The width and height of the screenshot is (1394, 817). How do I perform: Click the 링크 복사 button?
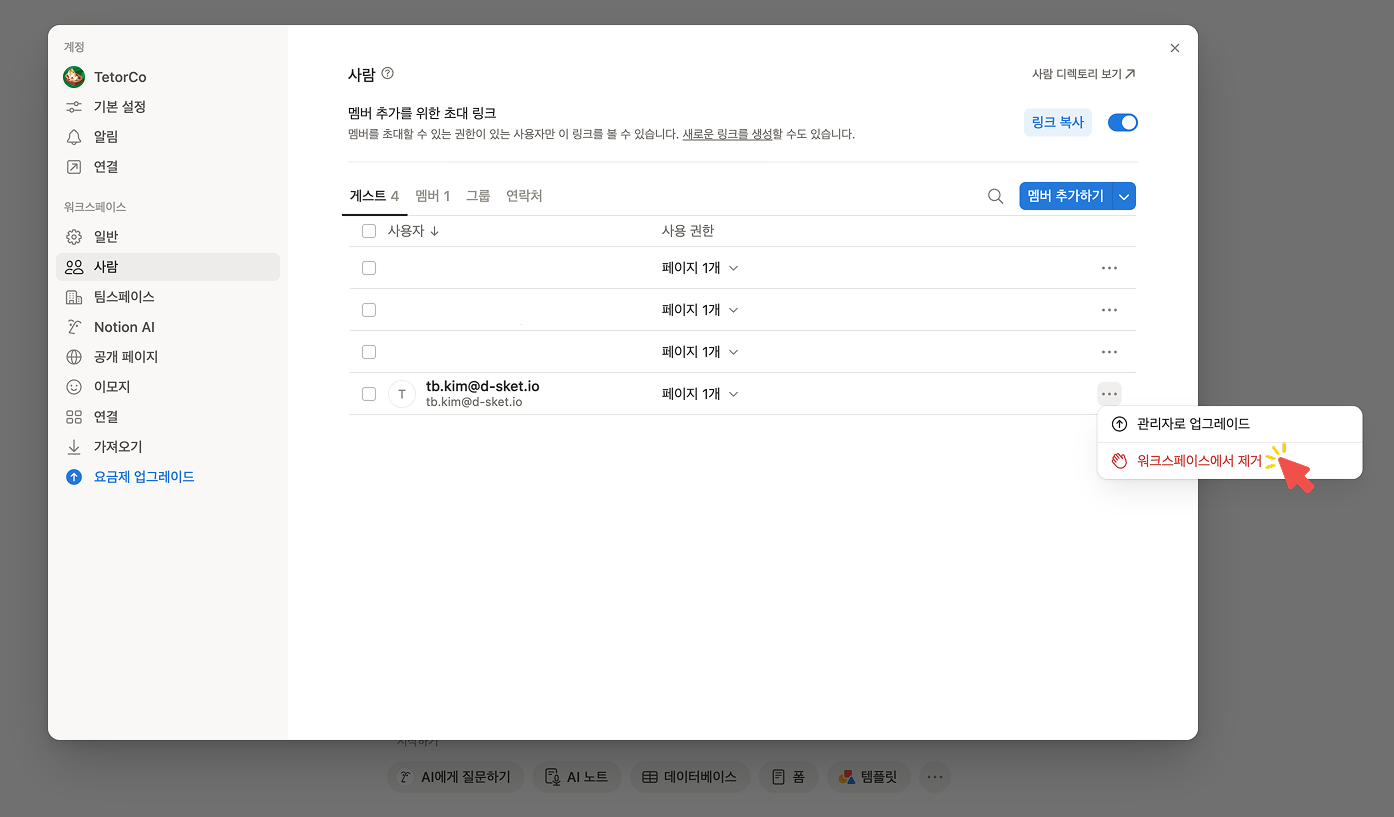click(1057, 121)
